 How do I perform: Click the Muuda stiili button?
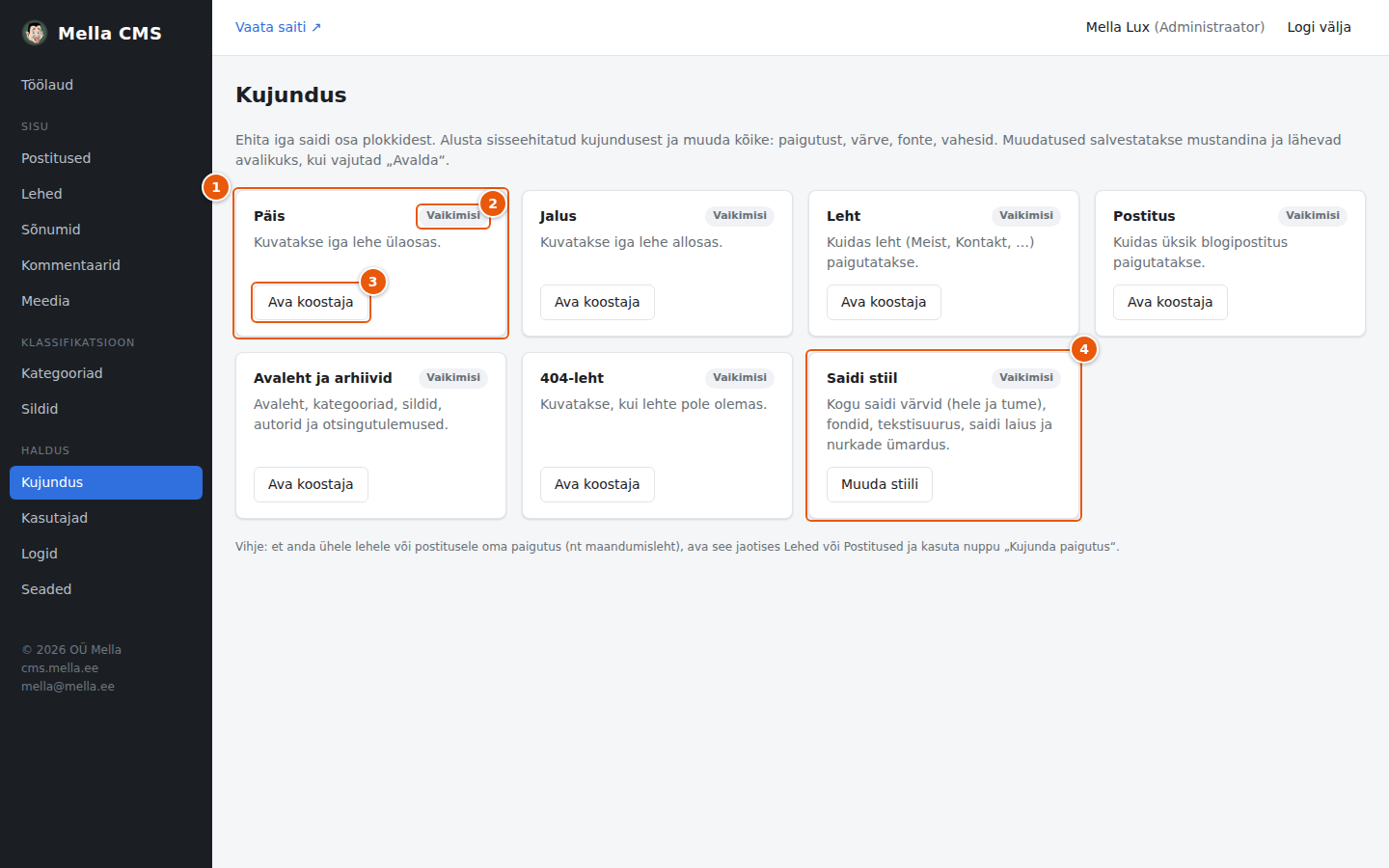click(x=880, y=484)
